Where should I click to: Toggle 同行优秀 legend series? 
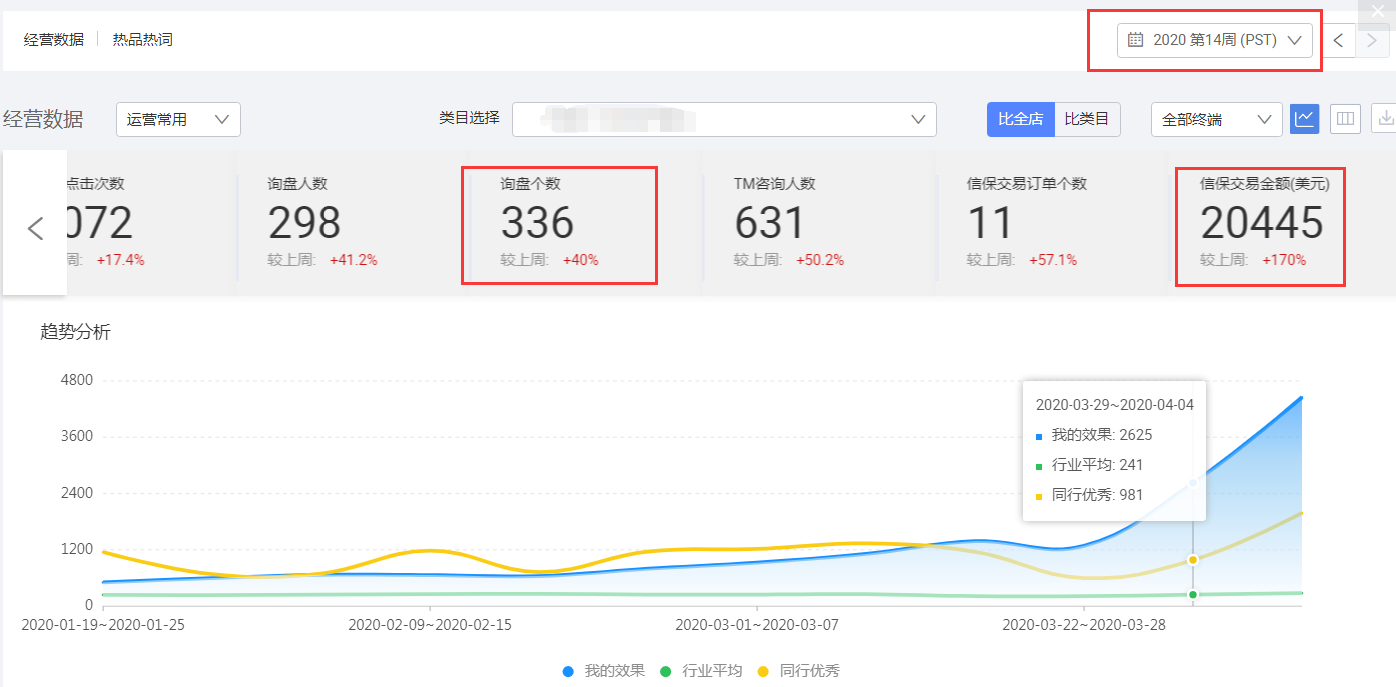pos(798,671)
